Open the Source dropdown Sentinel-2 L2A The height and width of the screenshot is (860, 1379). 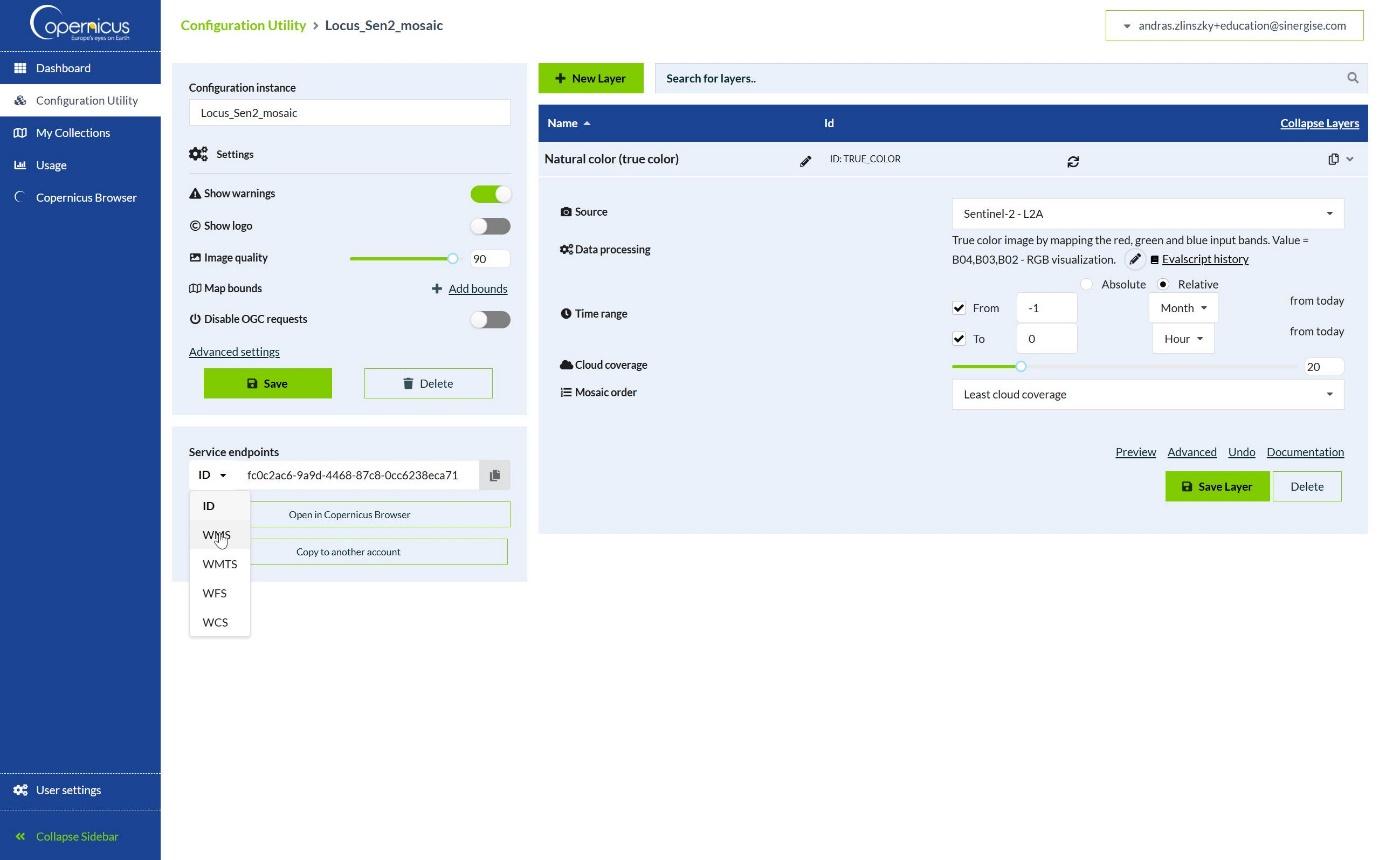[1148, 214]
